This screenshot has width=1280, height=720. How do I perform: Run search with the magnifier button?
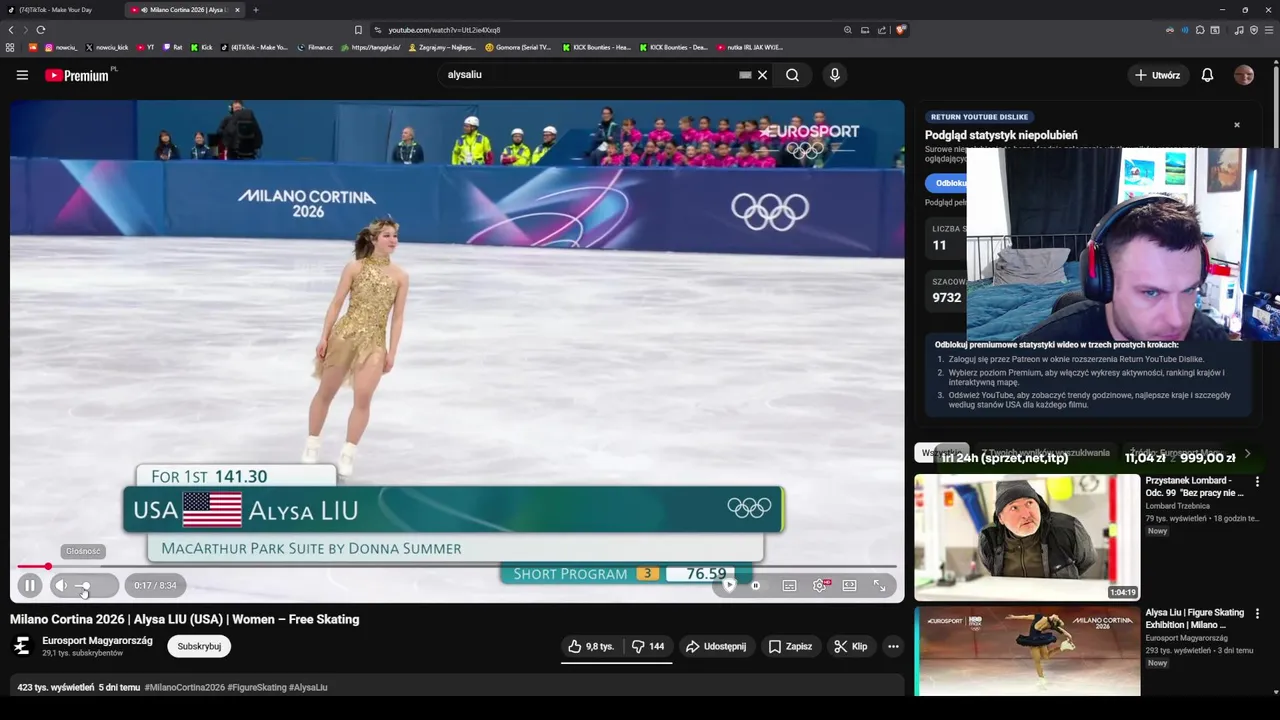tap(792, 75)
